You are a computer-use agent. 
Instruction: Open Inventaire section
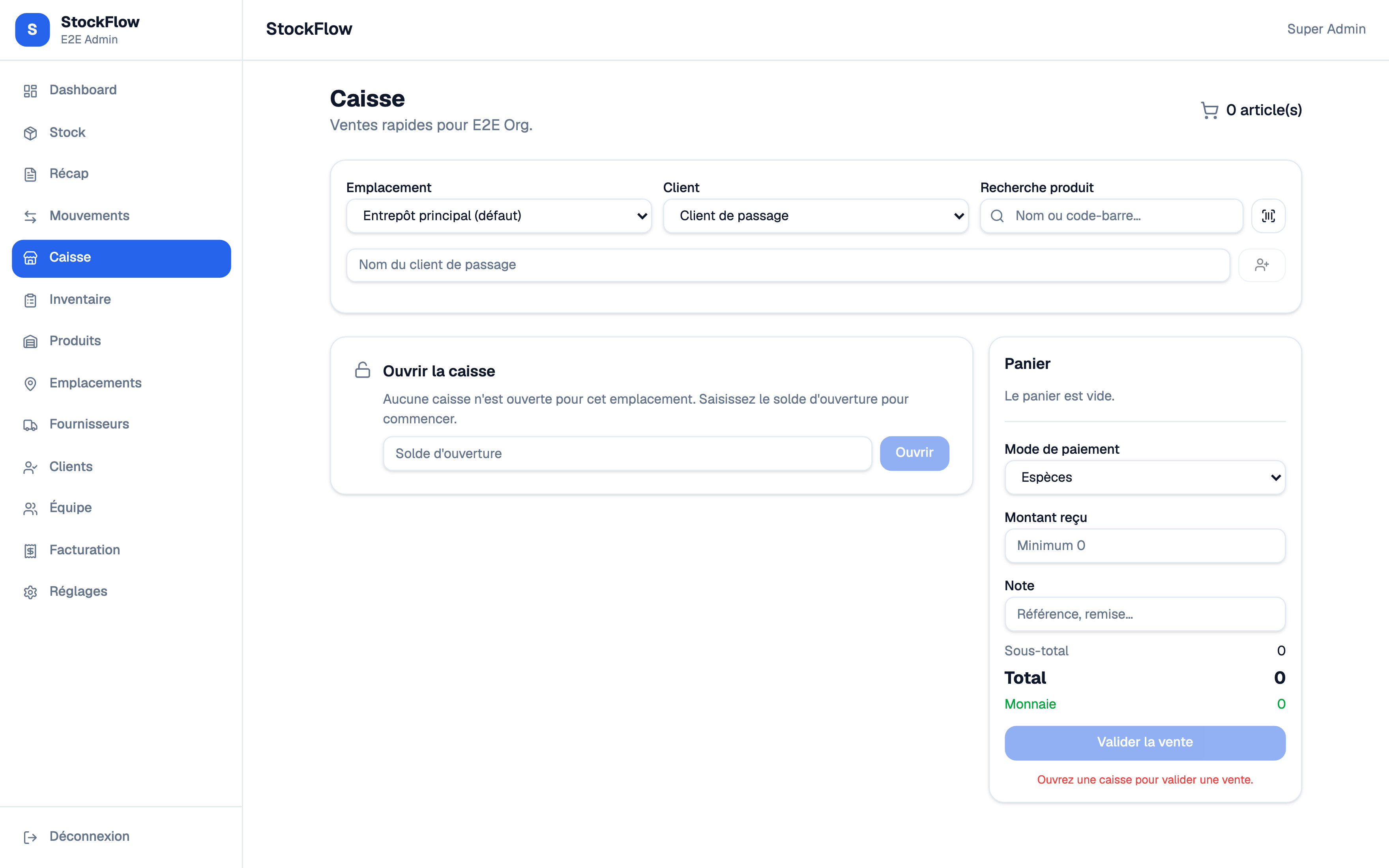(x=121, y=300)
